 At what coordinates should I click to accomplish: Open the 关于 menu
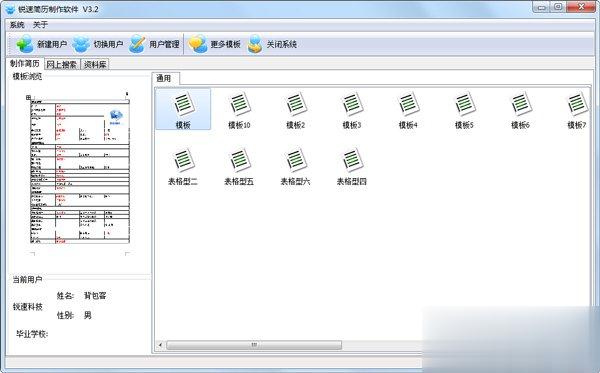pyautogui.click(x=40, y=25)
